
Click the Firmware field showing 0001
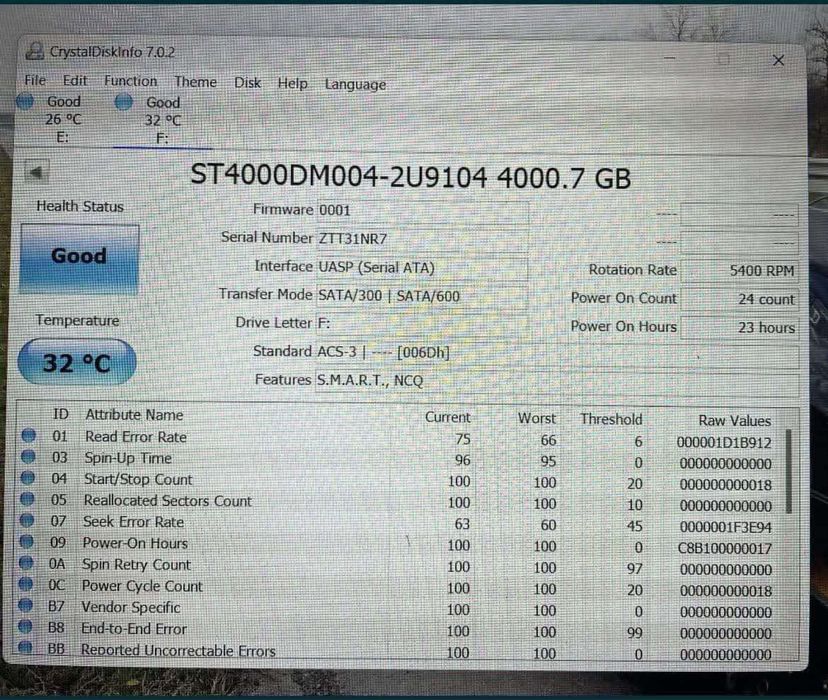422,211
